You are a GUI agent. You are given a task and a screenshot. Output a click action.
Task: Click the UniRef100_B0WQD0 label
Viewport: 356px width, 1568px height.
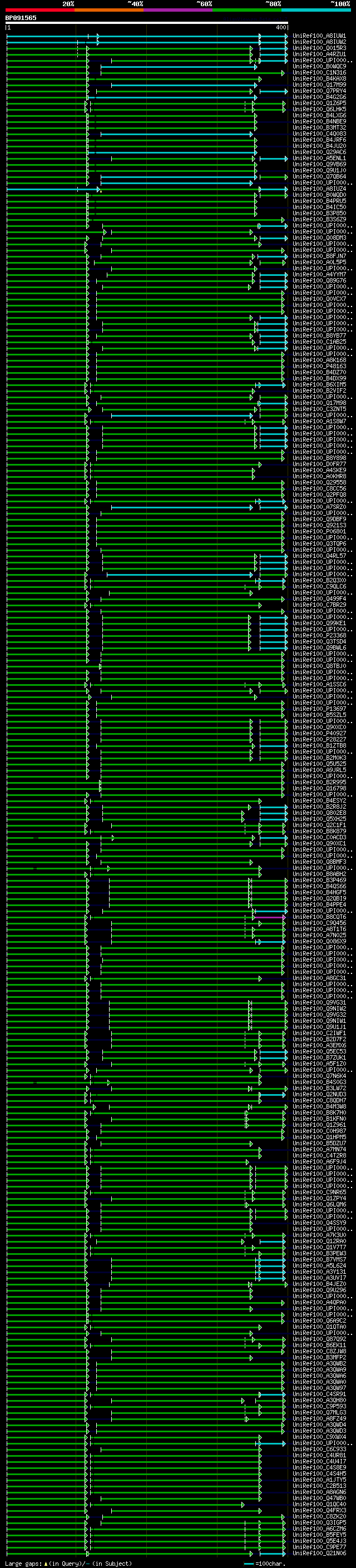point(319,195)
